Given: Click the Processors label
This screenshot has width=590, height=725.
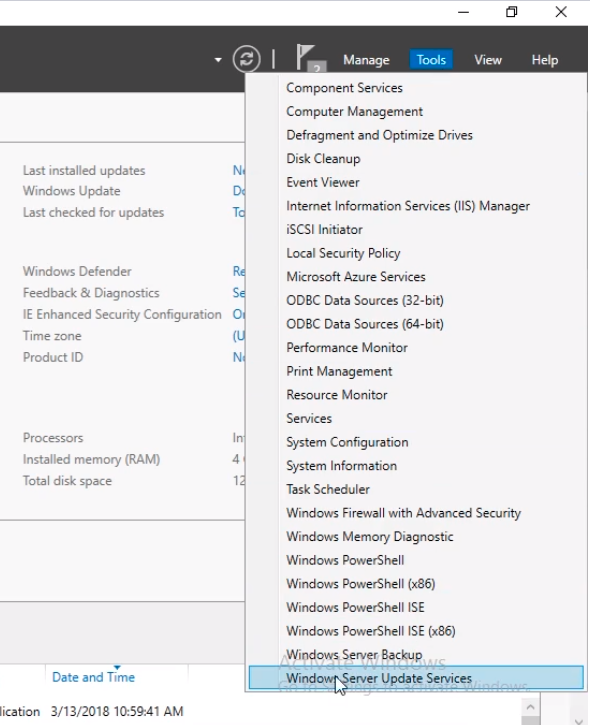Looking at the screenshot, I should (53, 437).
